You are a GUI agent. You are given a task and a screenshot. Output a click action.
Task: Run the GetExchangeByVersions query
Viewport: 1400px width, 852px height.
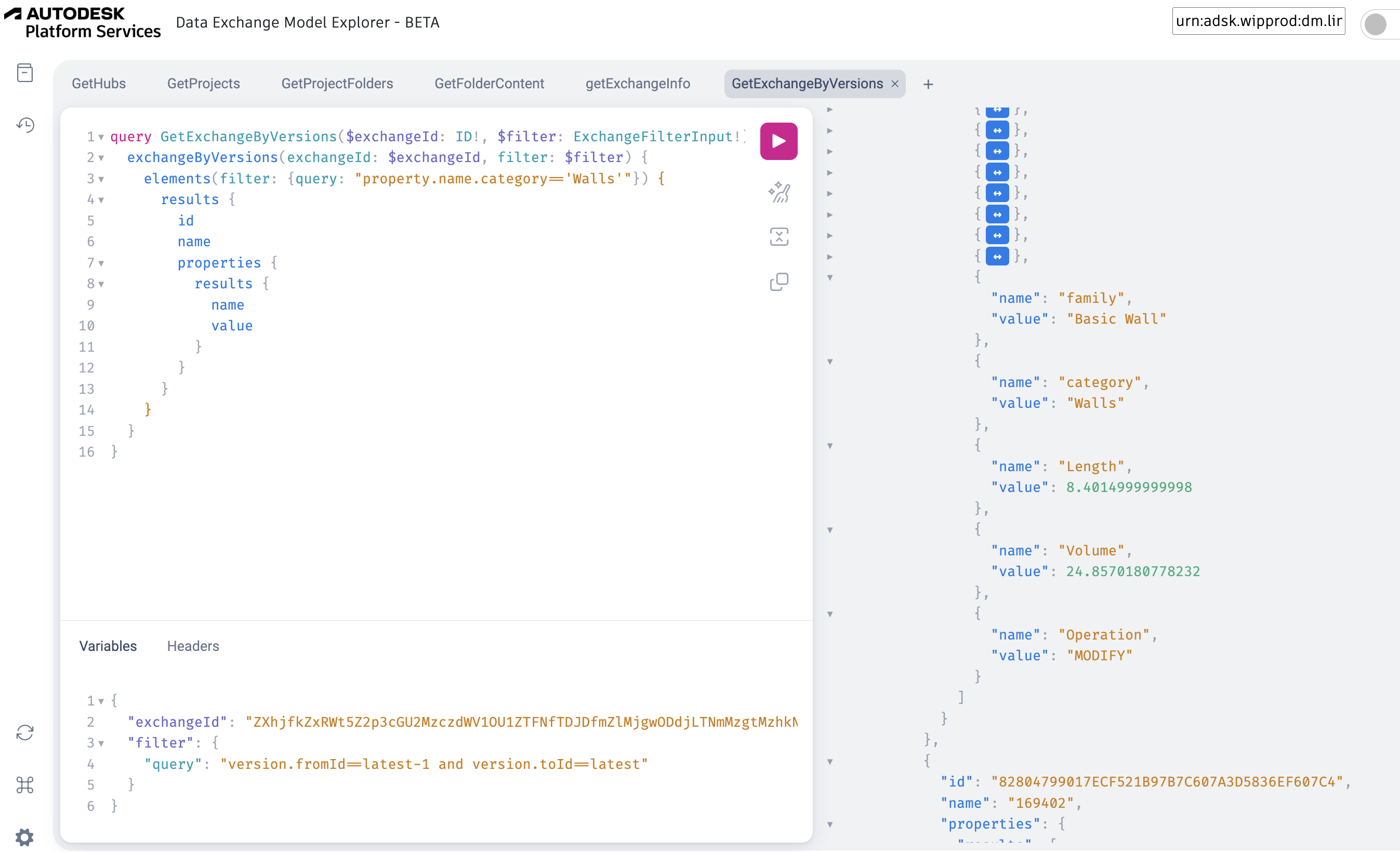(778, 141)
